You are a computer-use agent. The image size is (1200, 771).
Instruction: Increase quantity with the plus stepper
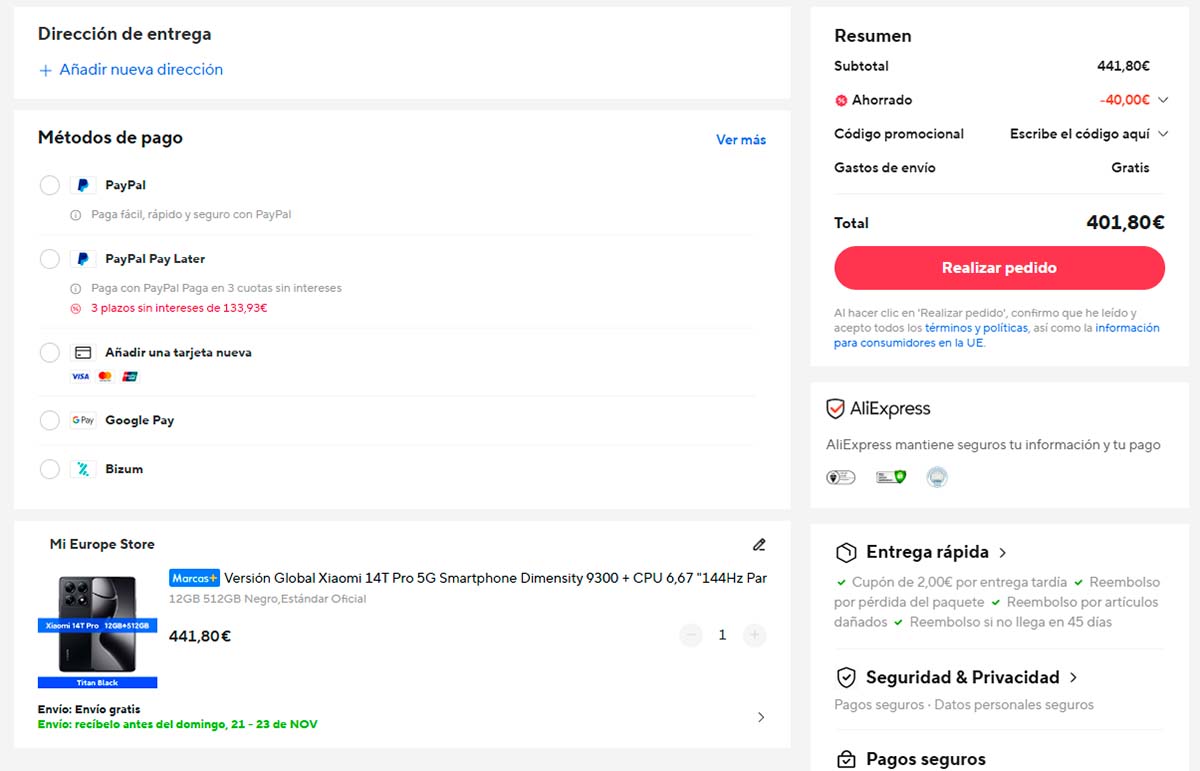click(754, 635)
